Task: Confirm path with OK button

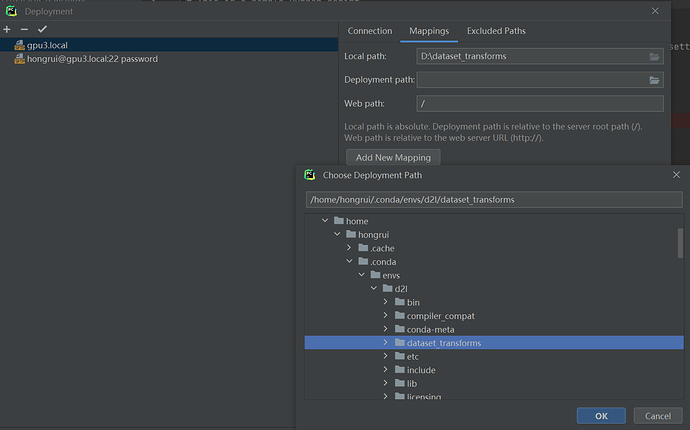Action: (x=601, y=416)
